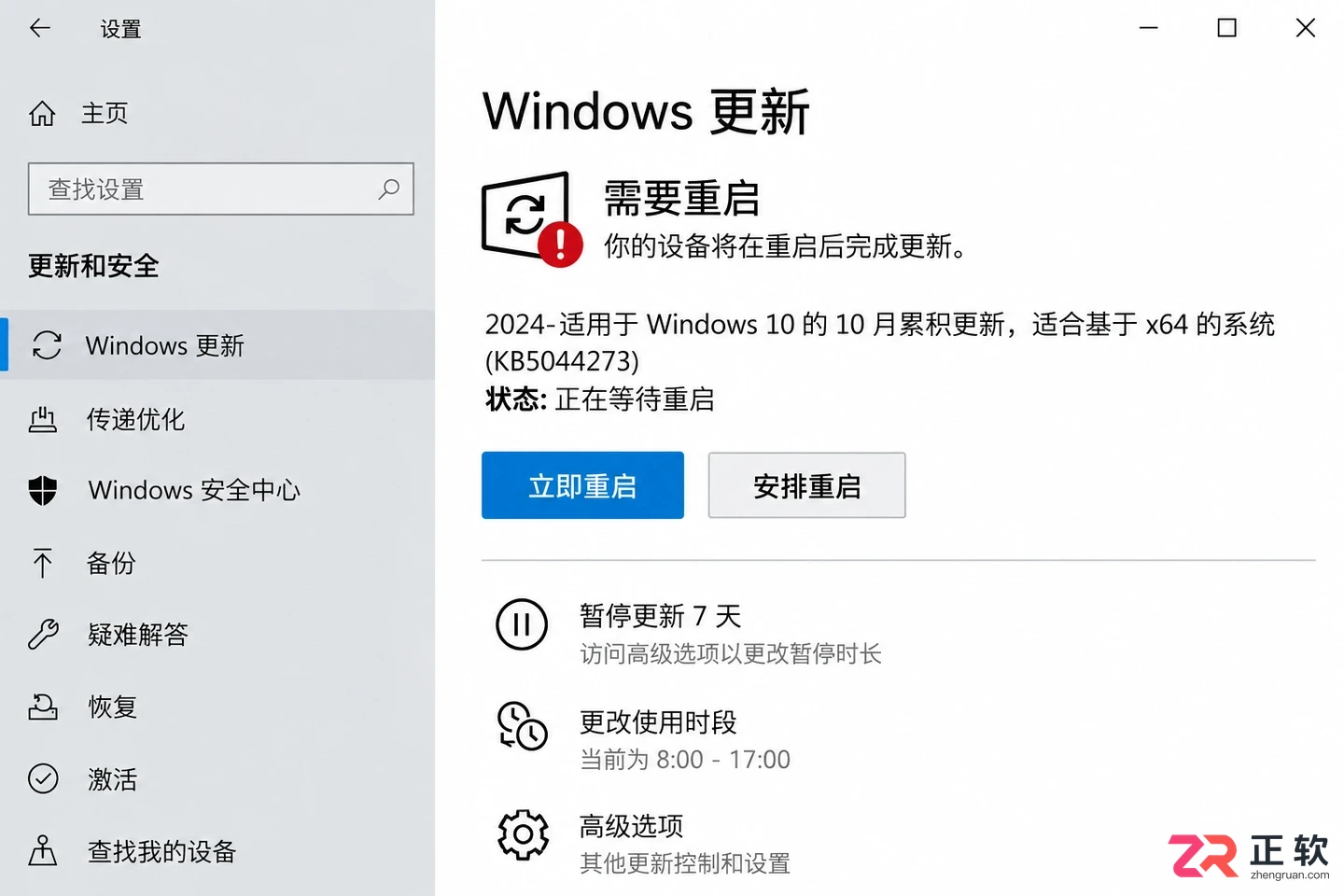Click the 恢复 recovery icon
The width and height of the screenshot is (1344, 896).
(x=43, y=707)
